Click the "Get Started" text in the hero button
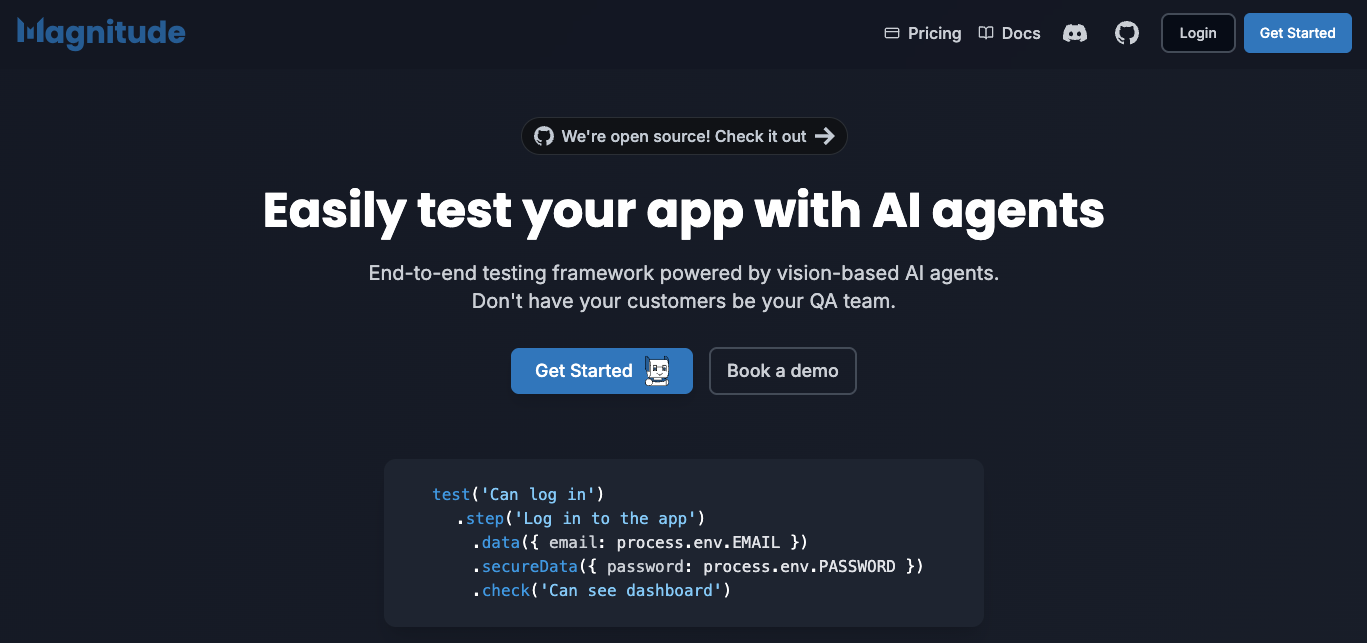Image resolution: width=1367 pixels, height=643 pixels. point(584,371)
